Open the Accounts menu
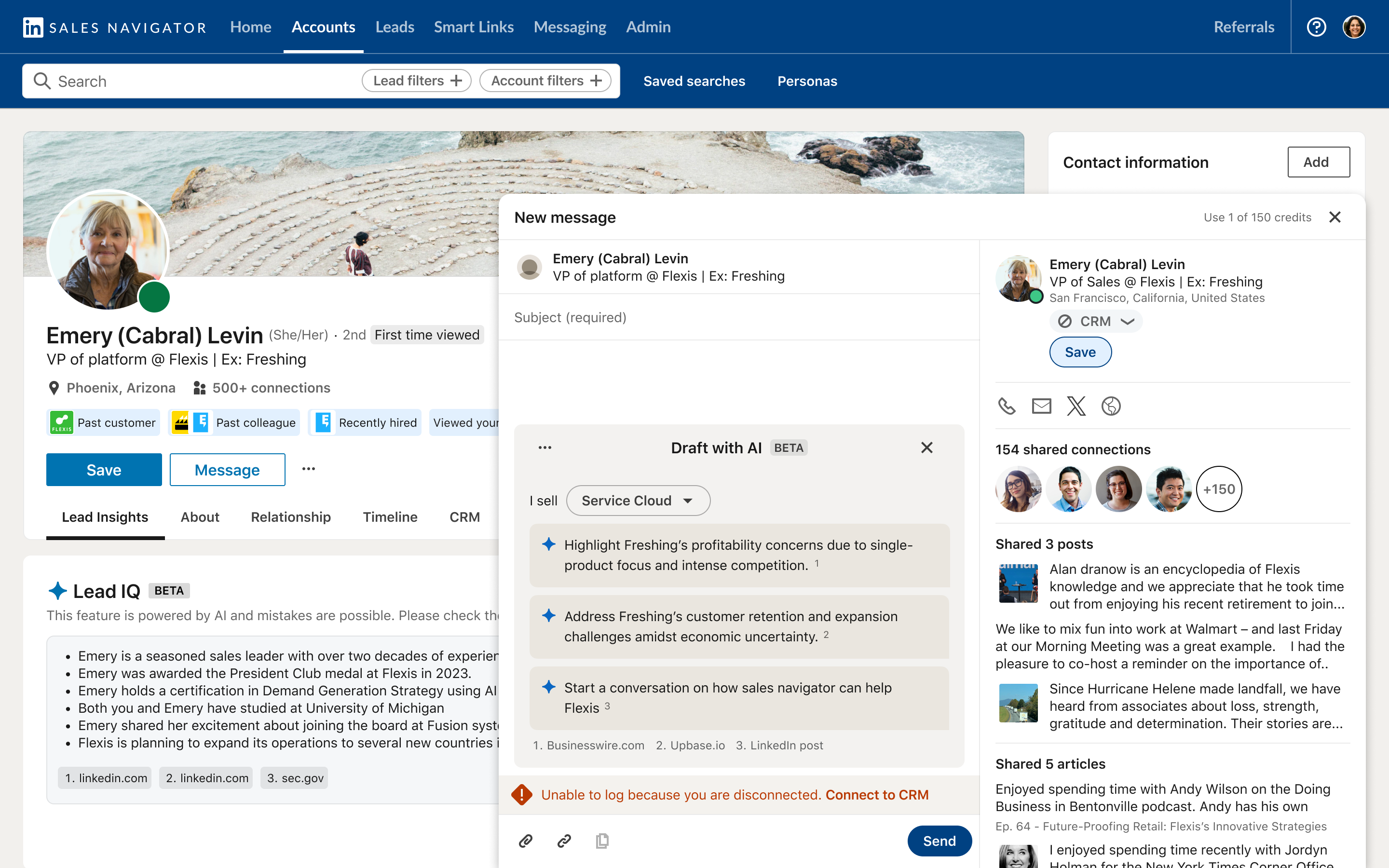Viewport: 1389px width, 868px height. 323,27
